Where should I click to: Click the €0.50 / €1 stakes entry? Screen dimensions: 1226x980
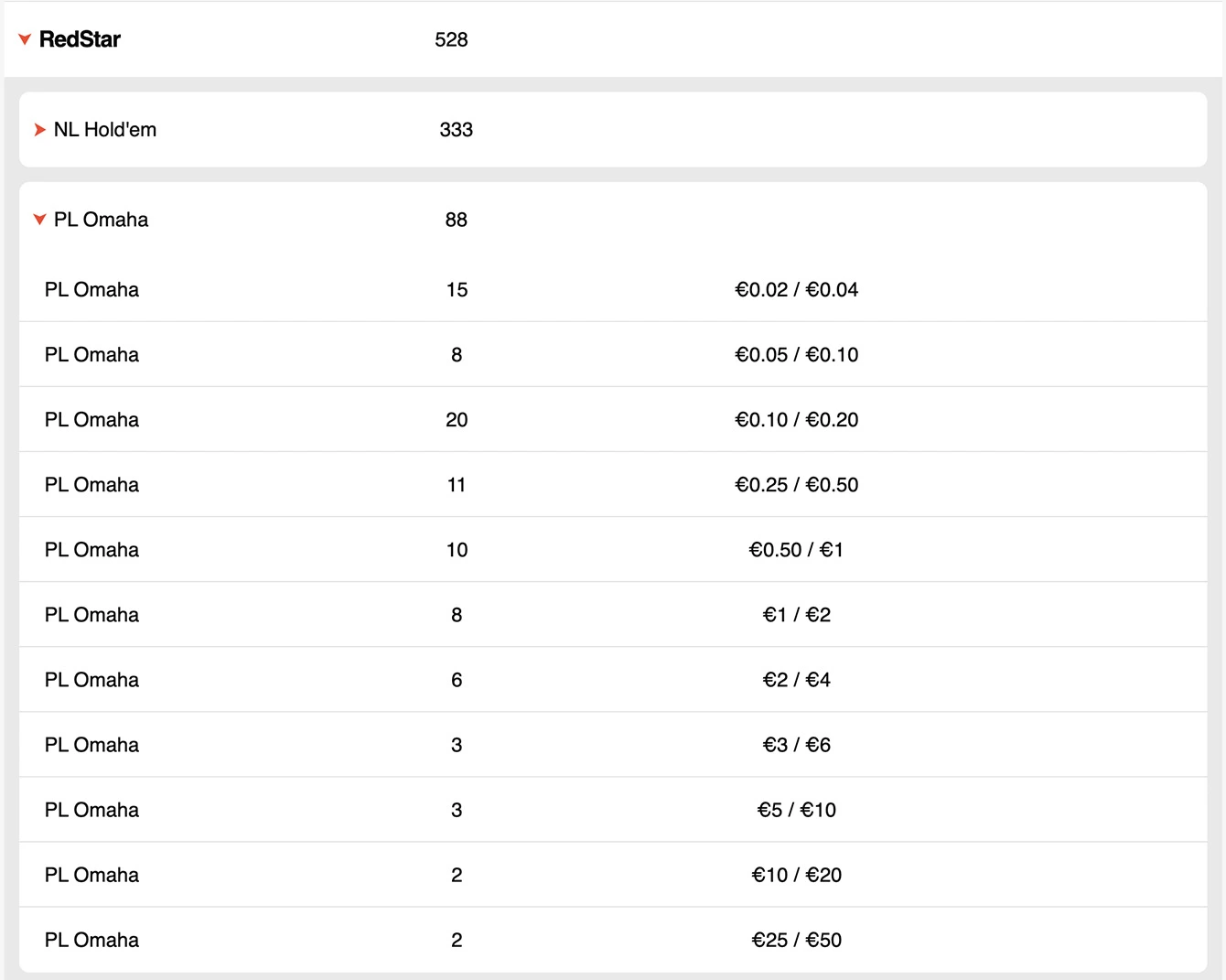796,550
